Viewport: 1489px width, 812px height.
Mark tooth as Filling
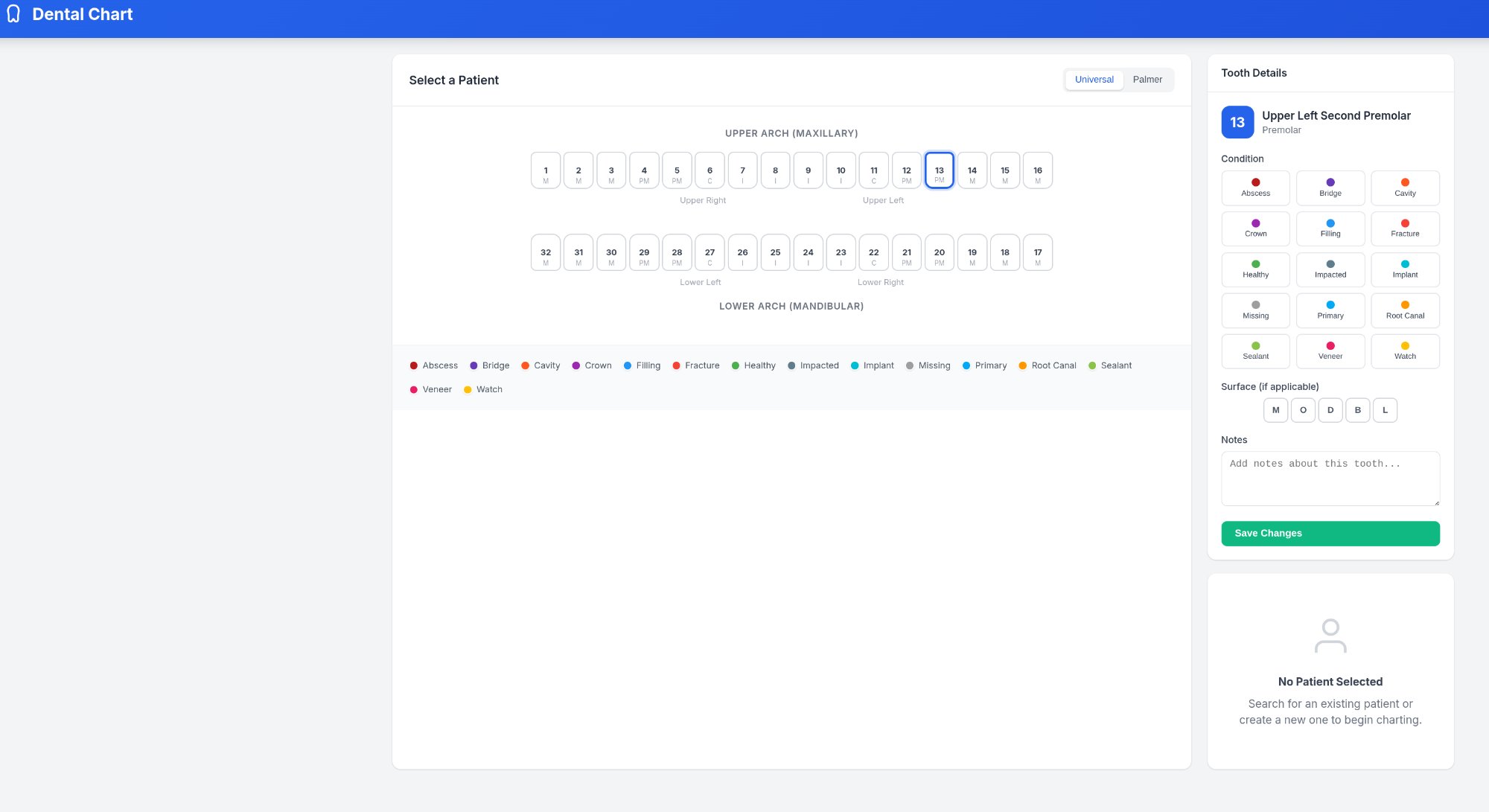[x=1330, y=228]
